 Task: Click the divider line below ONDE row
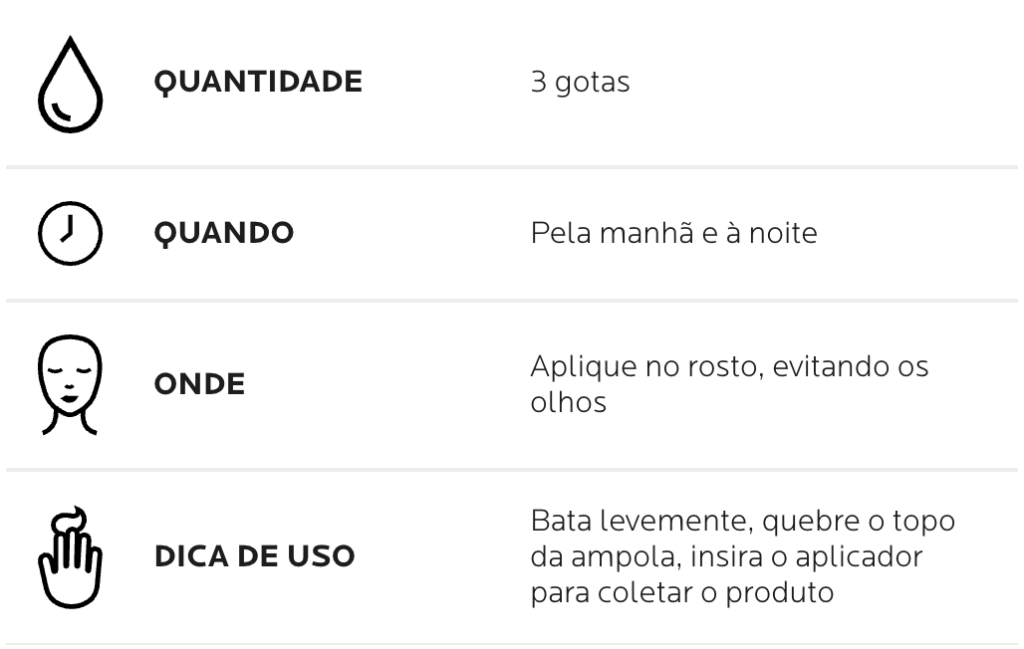(512, 469)
